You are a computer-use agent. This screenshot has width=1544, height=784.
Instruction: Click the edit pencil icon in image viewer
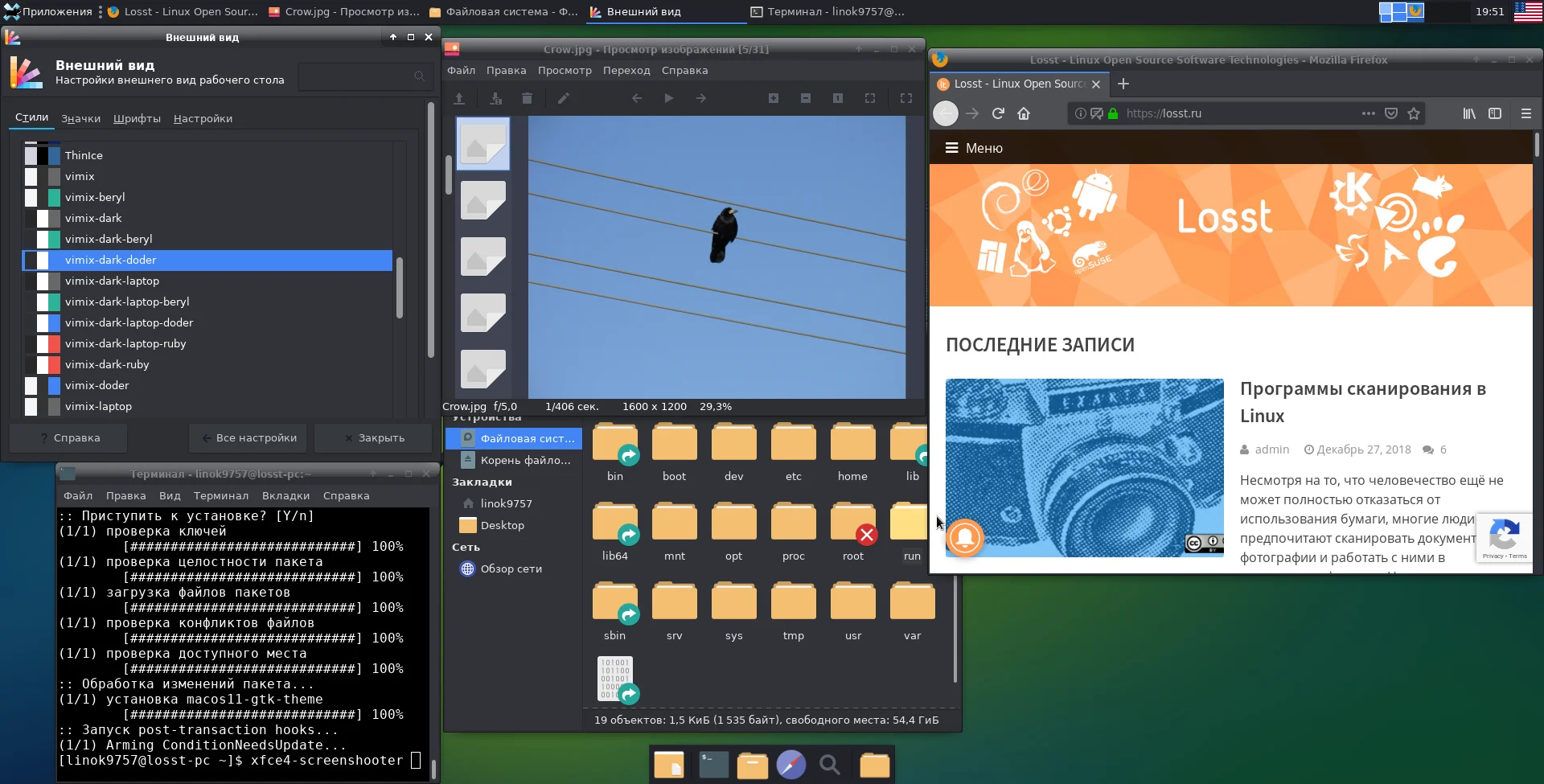pyautogui.click(x=564, y=98)
